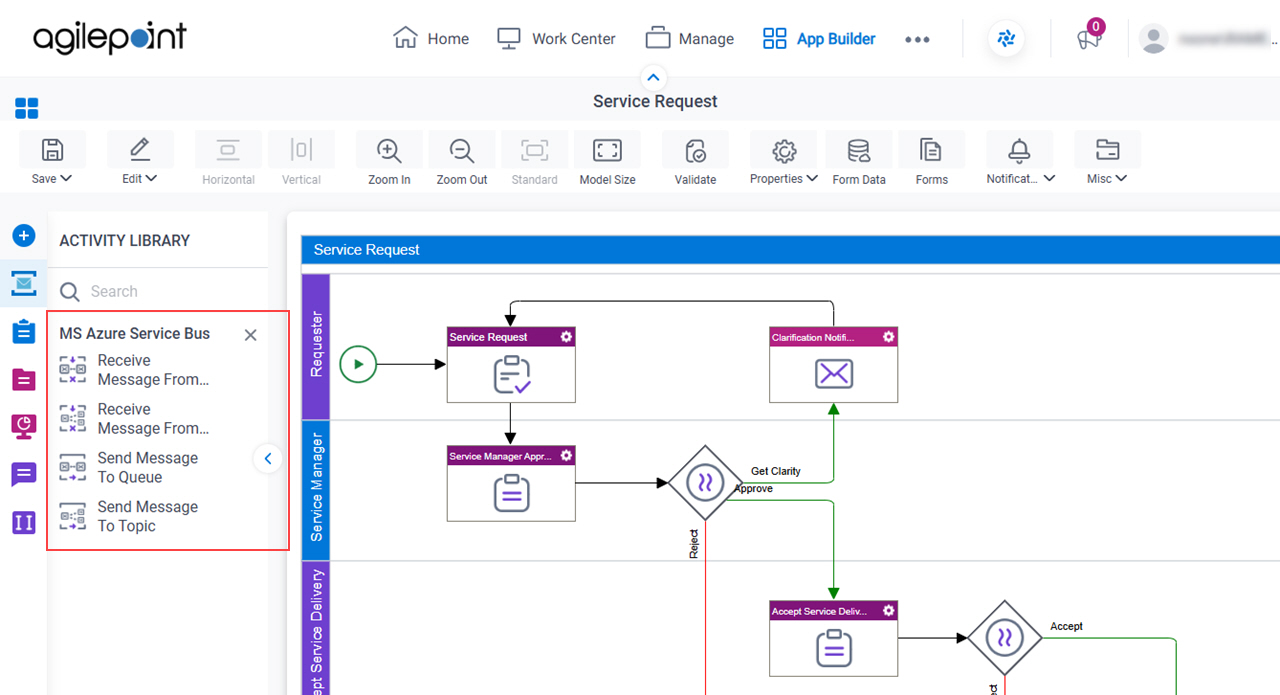Select the Model Size icon
The image size is (1280, 695).
tap(607, 150)
